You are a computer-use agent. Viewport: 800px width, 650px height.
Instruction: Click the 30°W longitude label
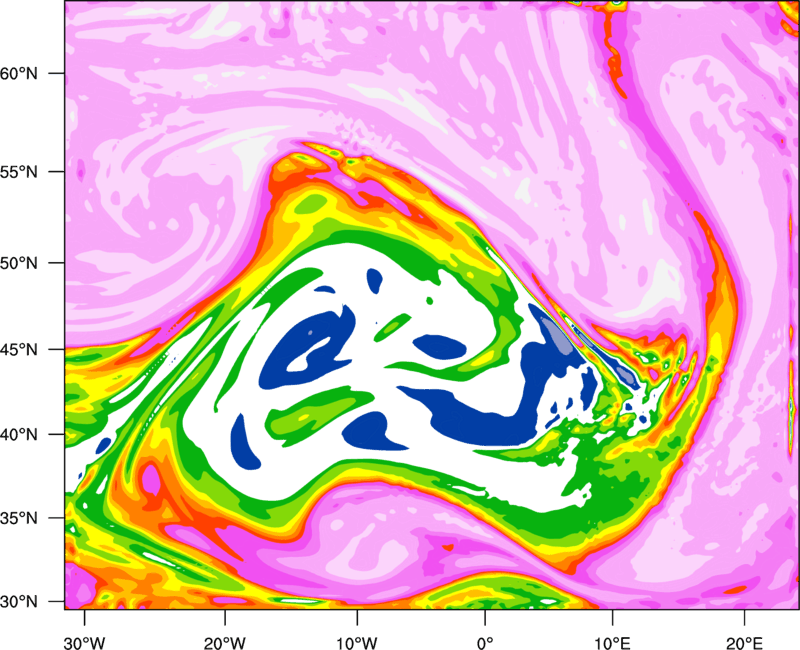[x=84, y=643]
